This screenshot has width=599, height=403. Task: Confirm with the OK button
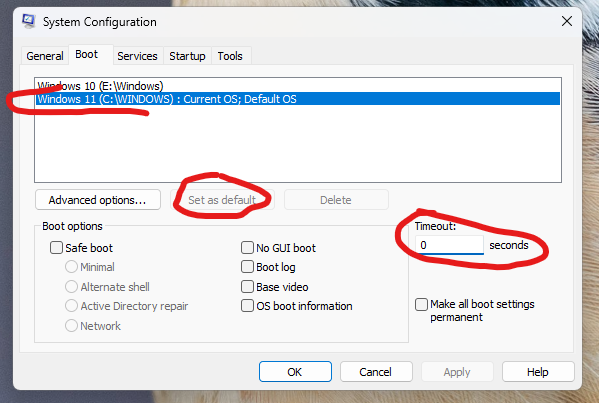tap(295, 372)
